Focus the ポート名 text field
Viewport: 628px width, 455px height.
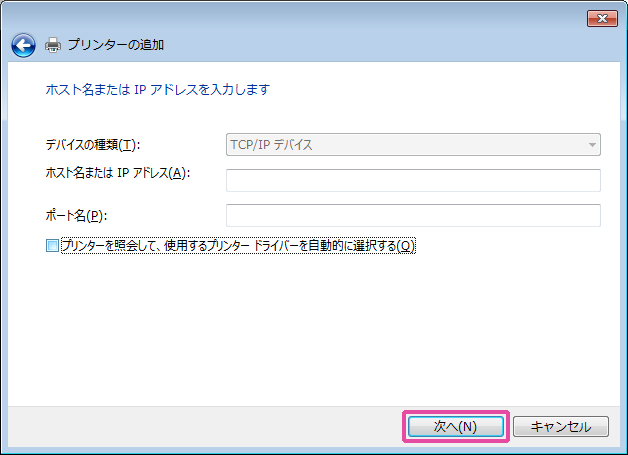tap(412, 216)
